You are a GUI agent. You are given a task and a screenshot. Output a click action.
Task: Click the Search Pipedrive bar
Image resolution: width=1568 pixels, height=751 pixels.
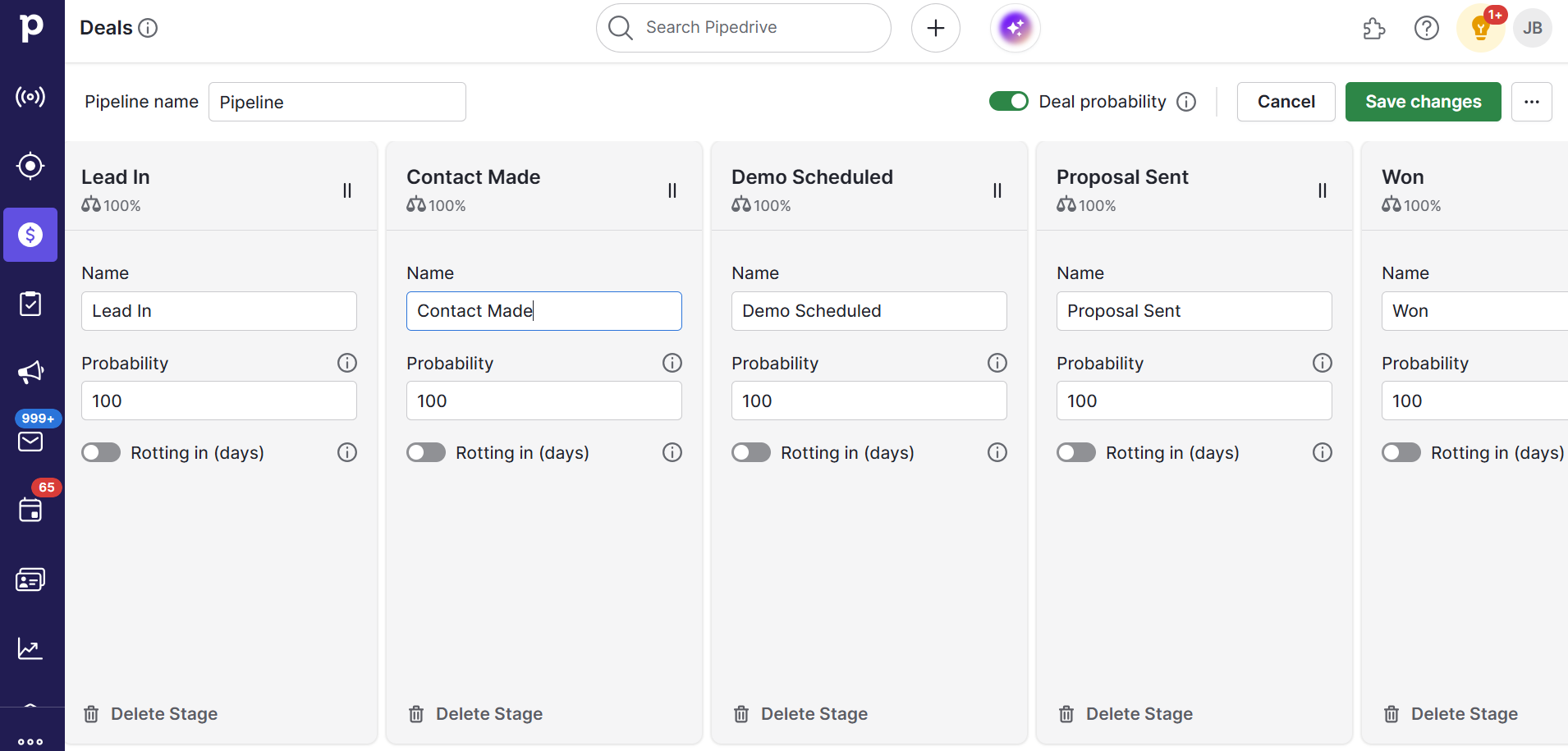[x=742, y=27]
